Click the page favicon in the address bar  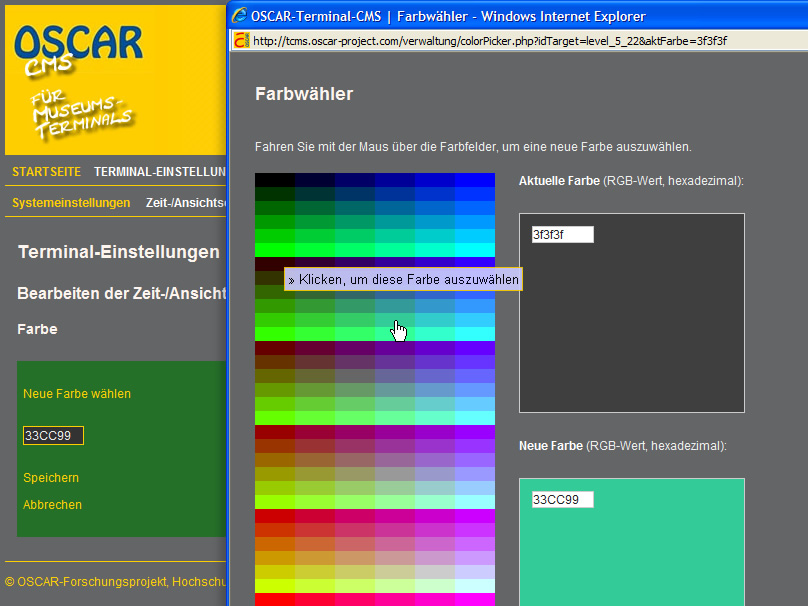241,41
